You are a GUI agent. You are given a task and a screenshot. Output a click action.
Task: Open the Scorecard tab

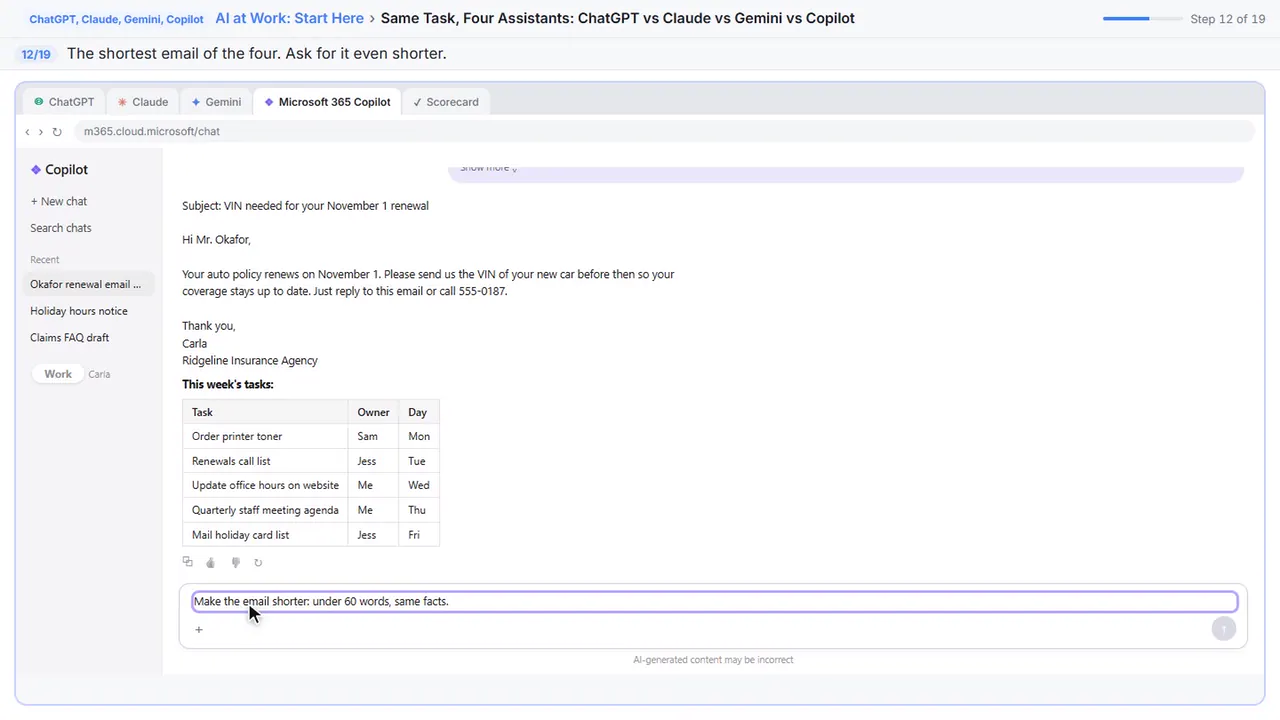click(446, 102)
